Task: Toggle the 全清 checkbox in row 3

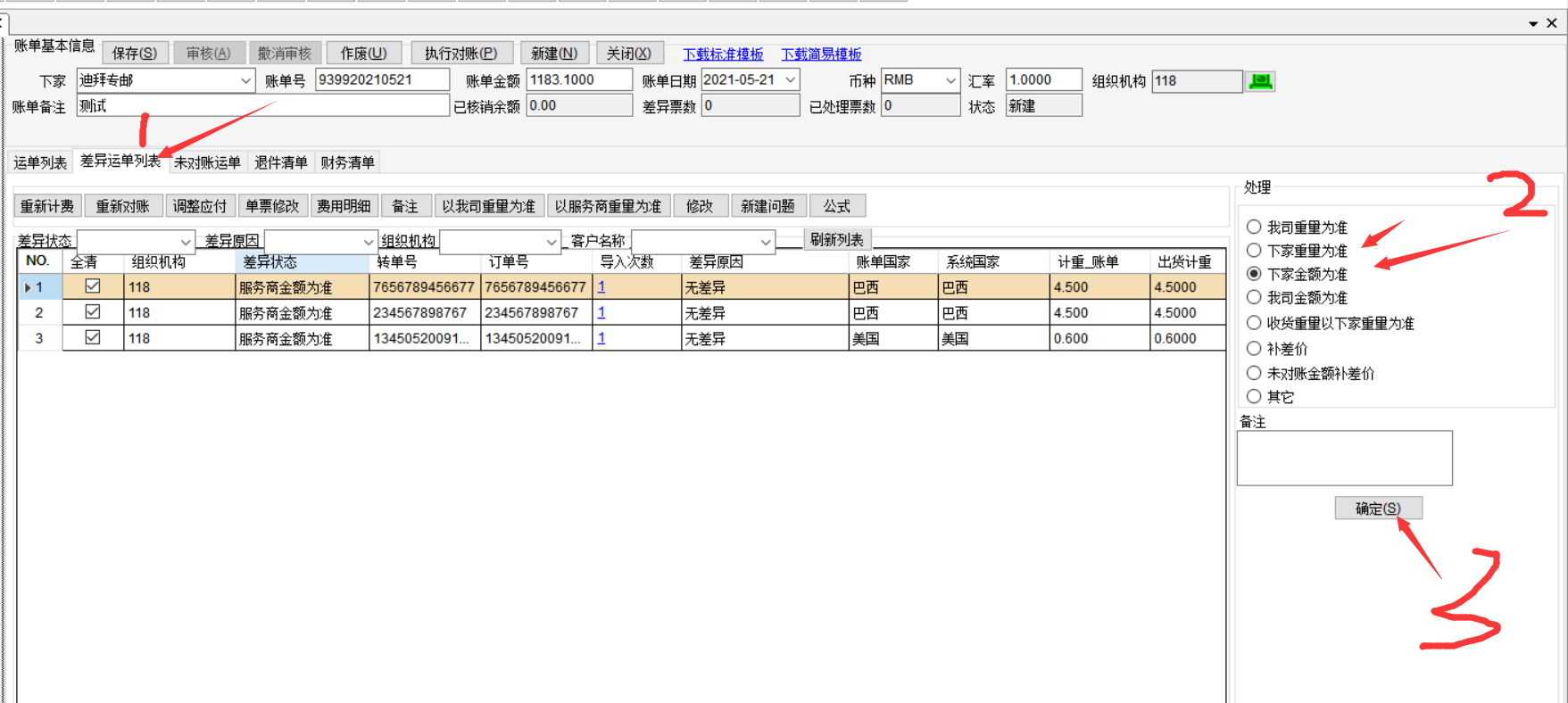Action: [93, 337]
